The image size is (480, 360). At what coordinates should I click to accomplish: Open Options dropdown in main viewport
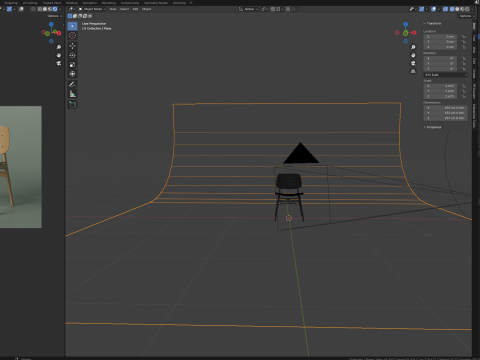(x=466, y=16)
